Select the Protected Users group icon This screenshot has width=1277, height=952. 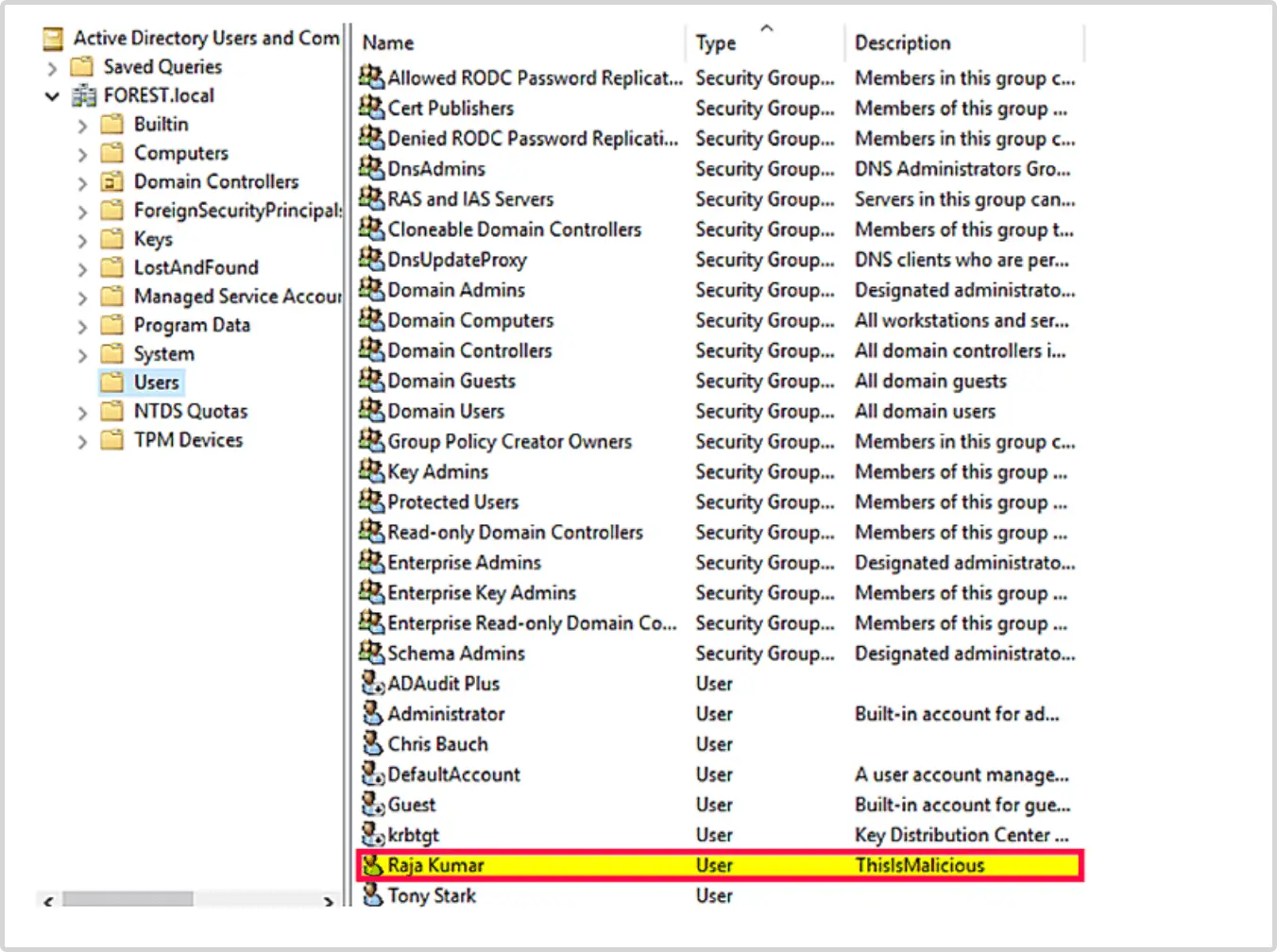point(371,500)
